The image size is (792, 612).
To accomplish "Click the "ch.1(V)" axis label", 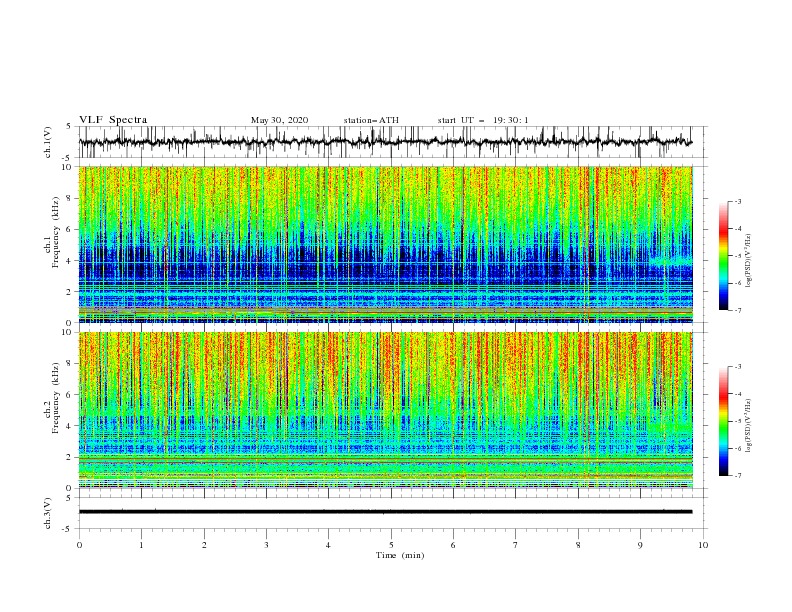I will pyautogui.click(x=48, y=142).
